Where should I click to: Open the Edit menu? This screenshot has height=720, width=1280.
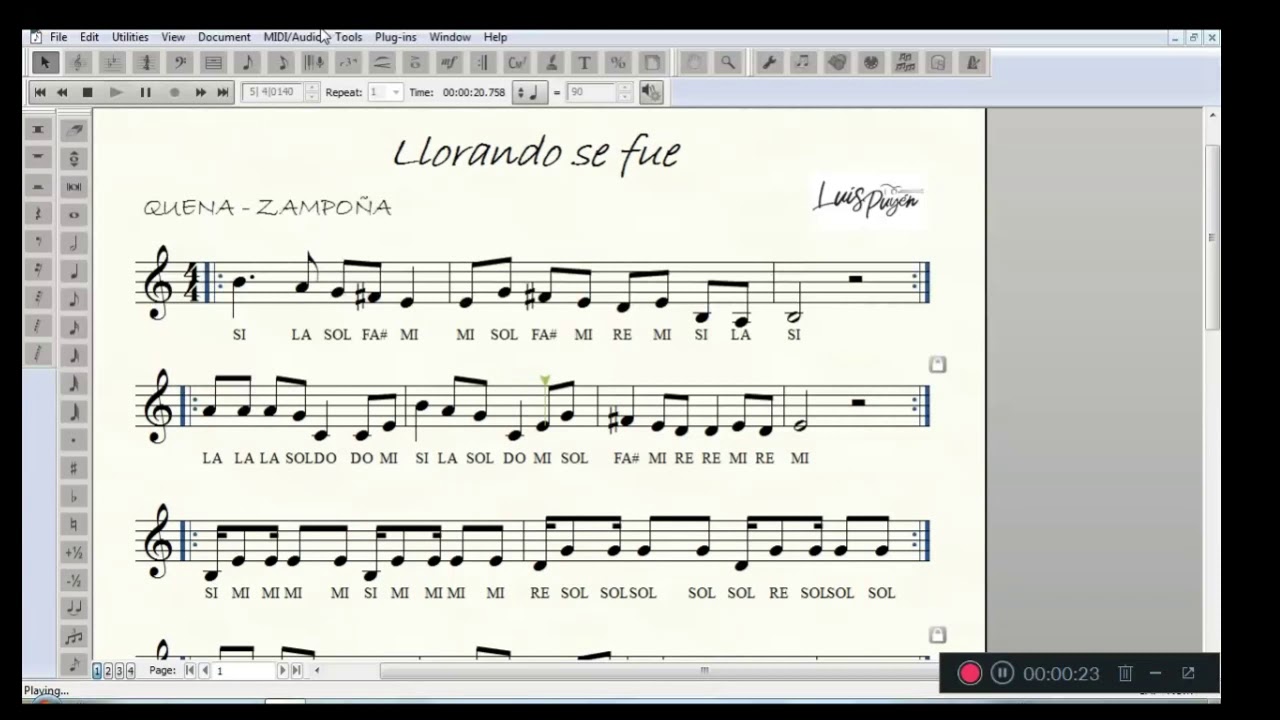(x=89, y=37)
